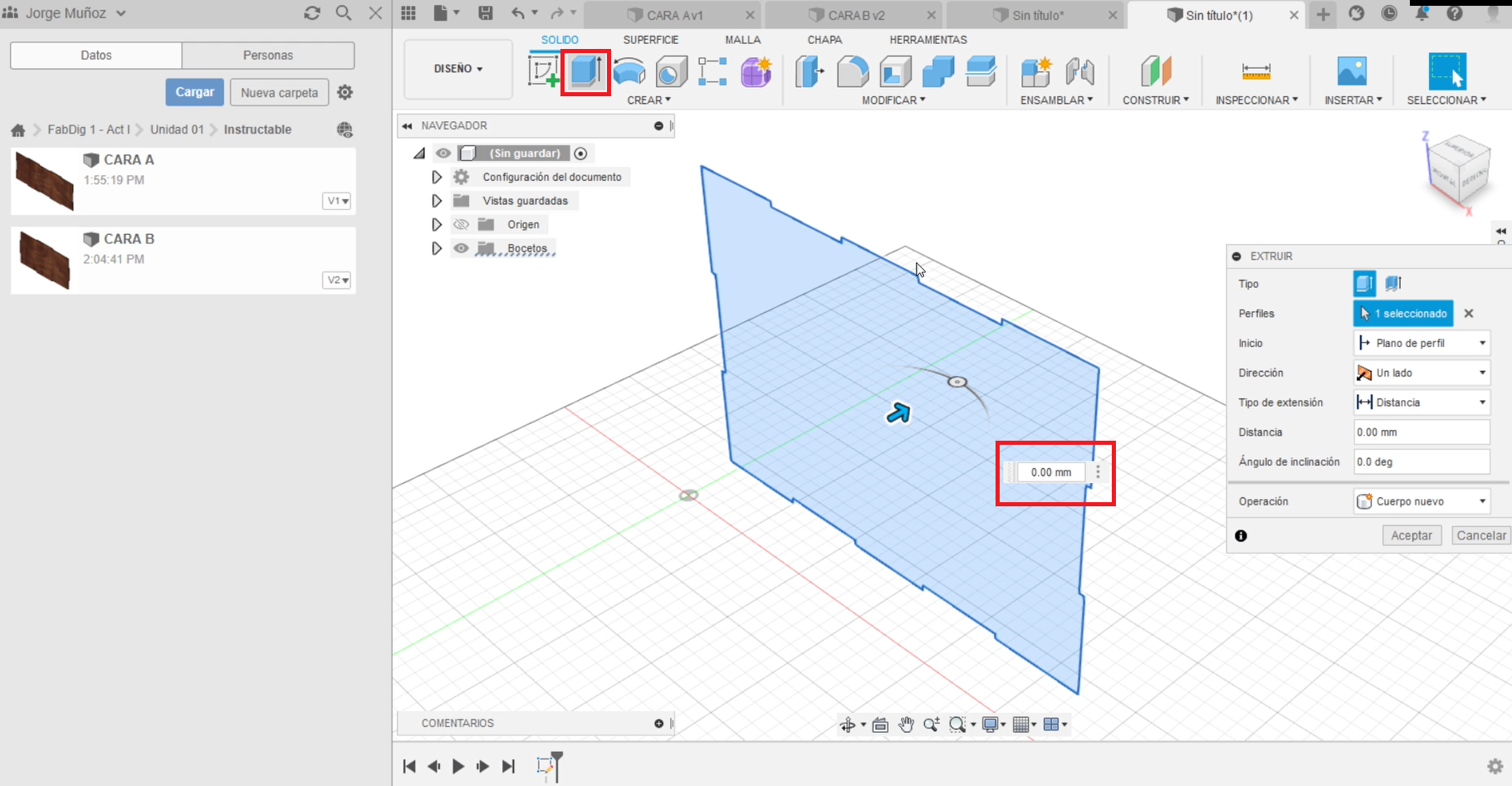The width and height of the screenshot is (1512, 786).
Task: Choose the Hole tool icon
Action: click(671, 72)
